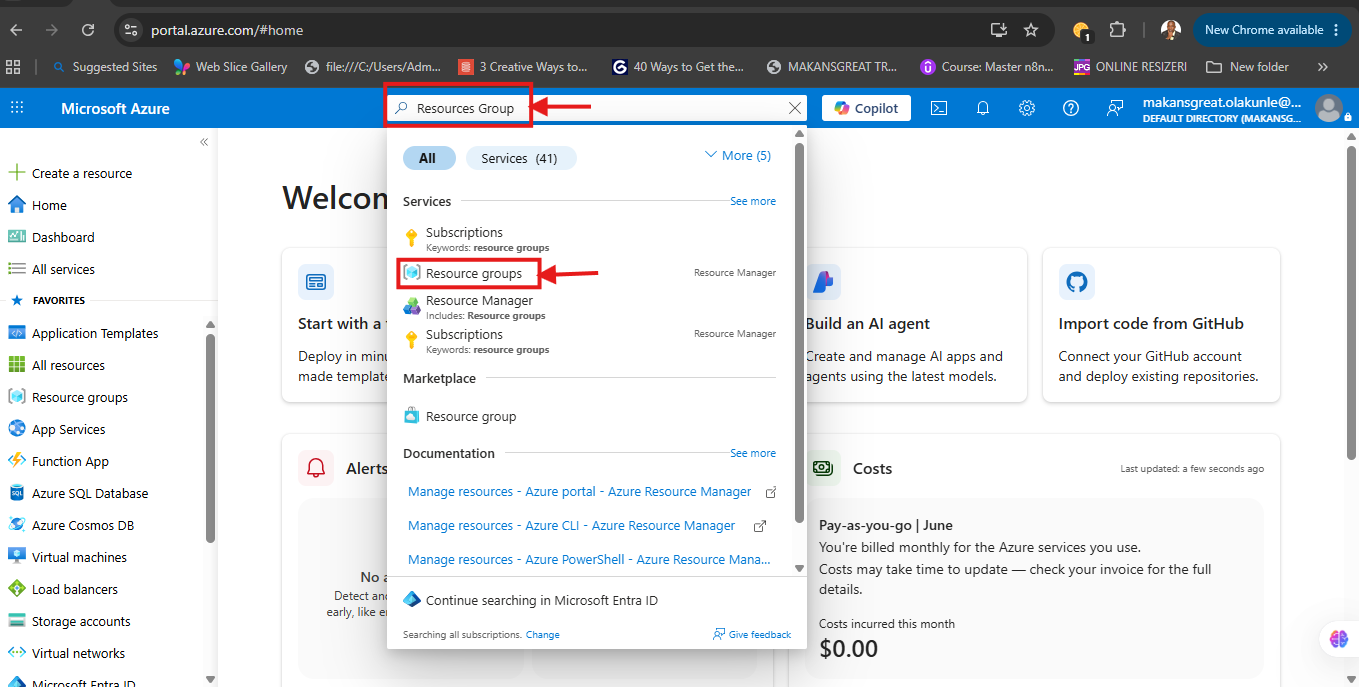Image resolution: width=1359 pixels, height=687 pixels.
Task: Click the Copilot button
Action: [x=866, y=108]
